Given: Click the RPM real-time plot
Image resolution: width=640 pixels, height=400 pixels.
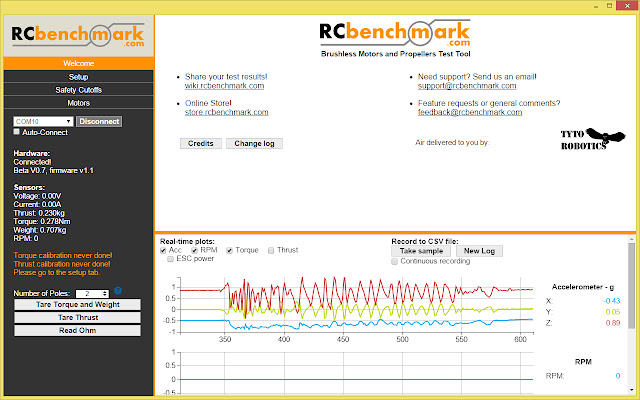Looking at the screenshot, I should click(x=357, y=373).
